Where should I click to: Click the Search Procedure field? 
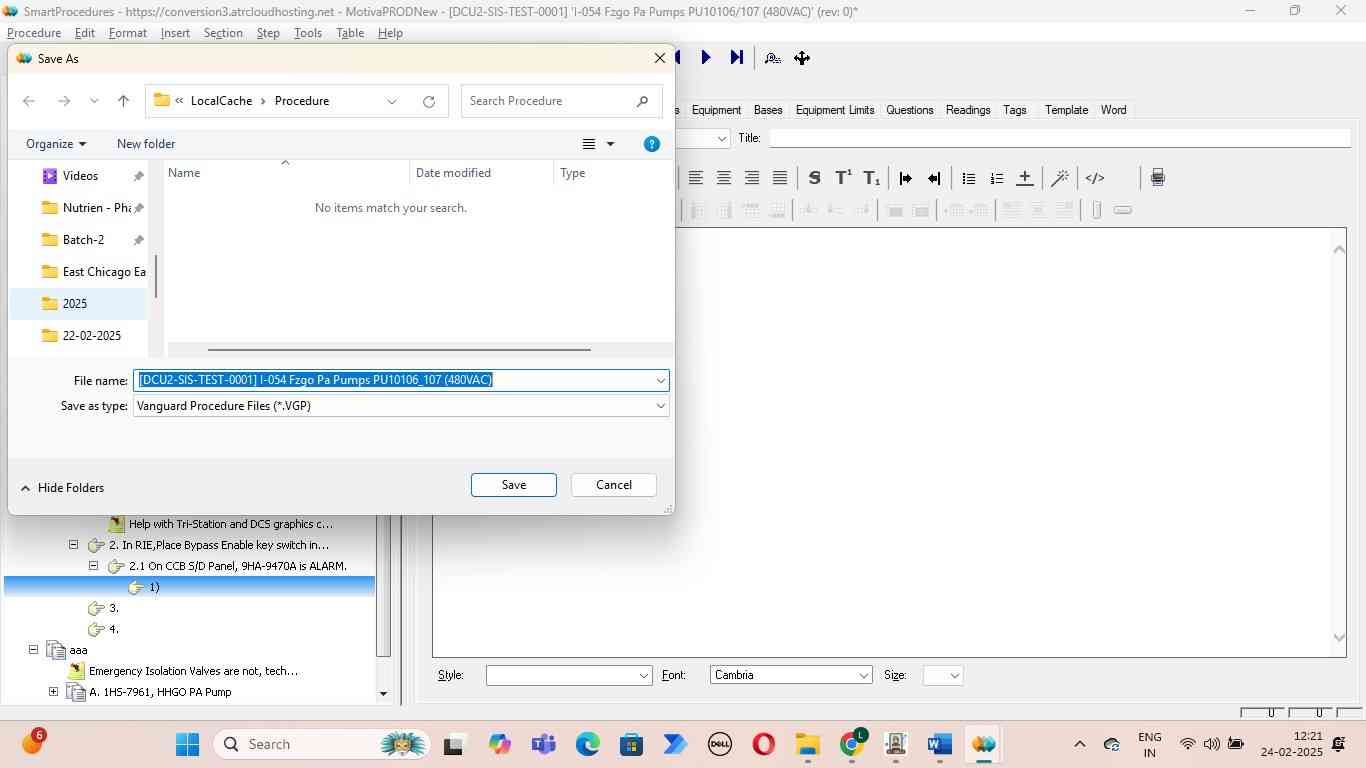tap(561, 101)
